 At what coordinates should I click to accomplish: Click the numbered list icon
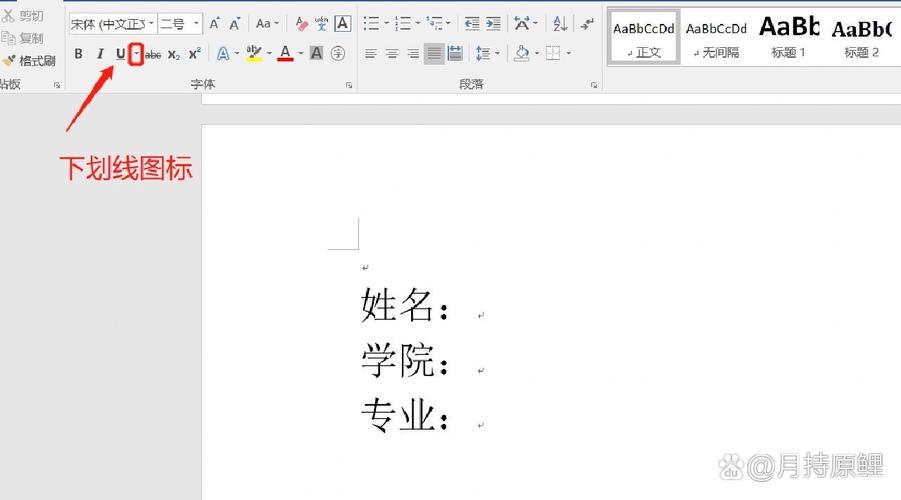tap(403, 24)
